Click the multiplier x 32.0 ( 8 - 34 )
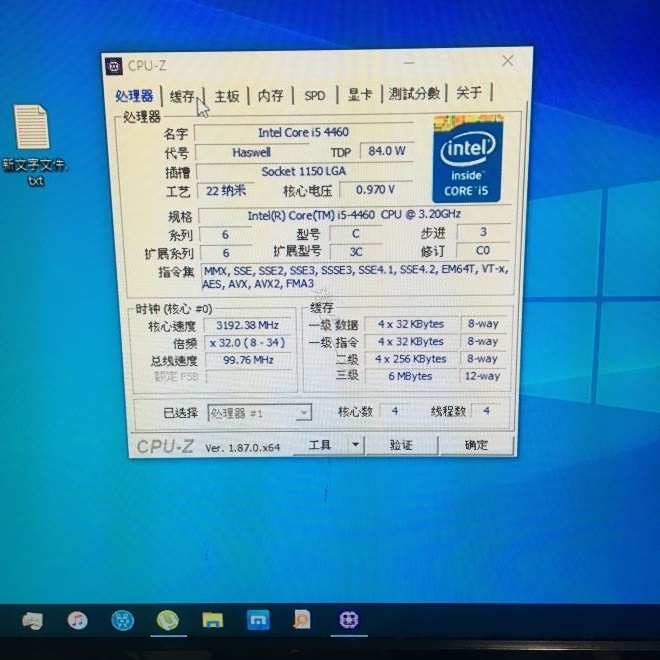This screenshot has height=660, width=660. pos(248,343)
